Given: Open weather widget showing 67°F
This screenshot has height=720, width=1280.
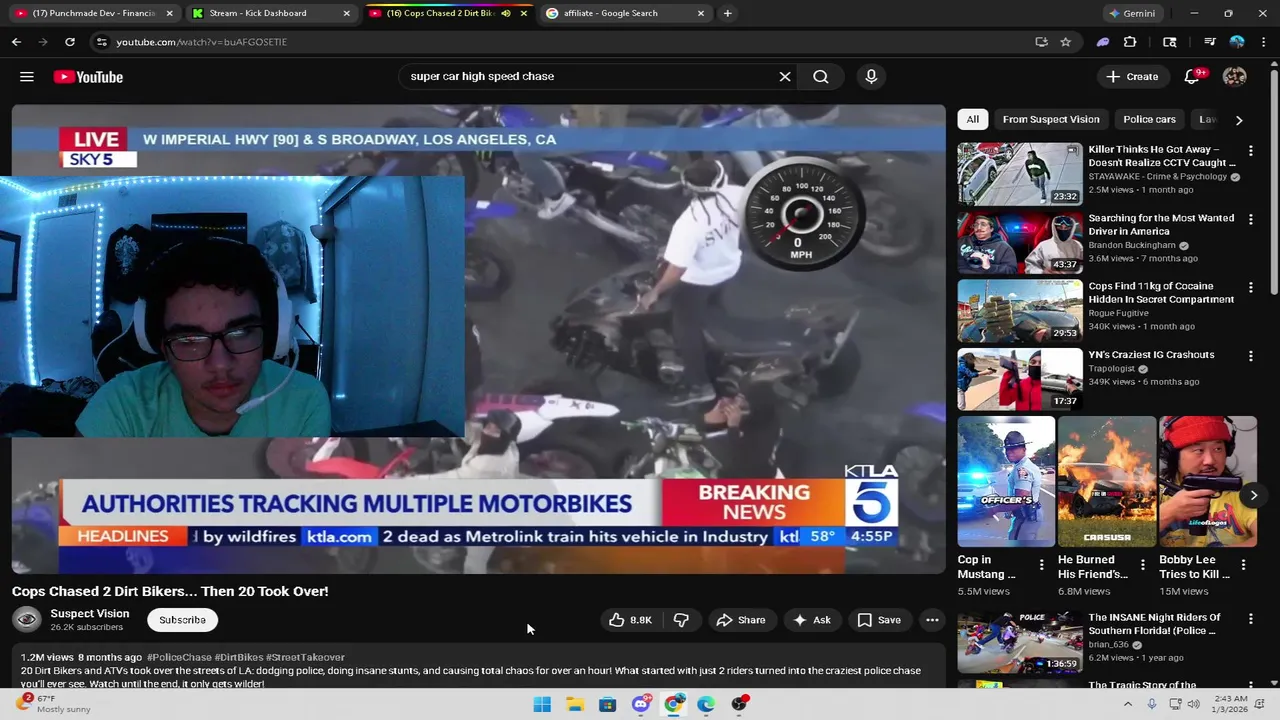Looking at the screenshot, I should click(x=55, y=704).
